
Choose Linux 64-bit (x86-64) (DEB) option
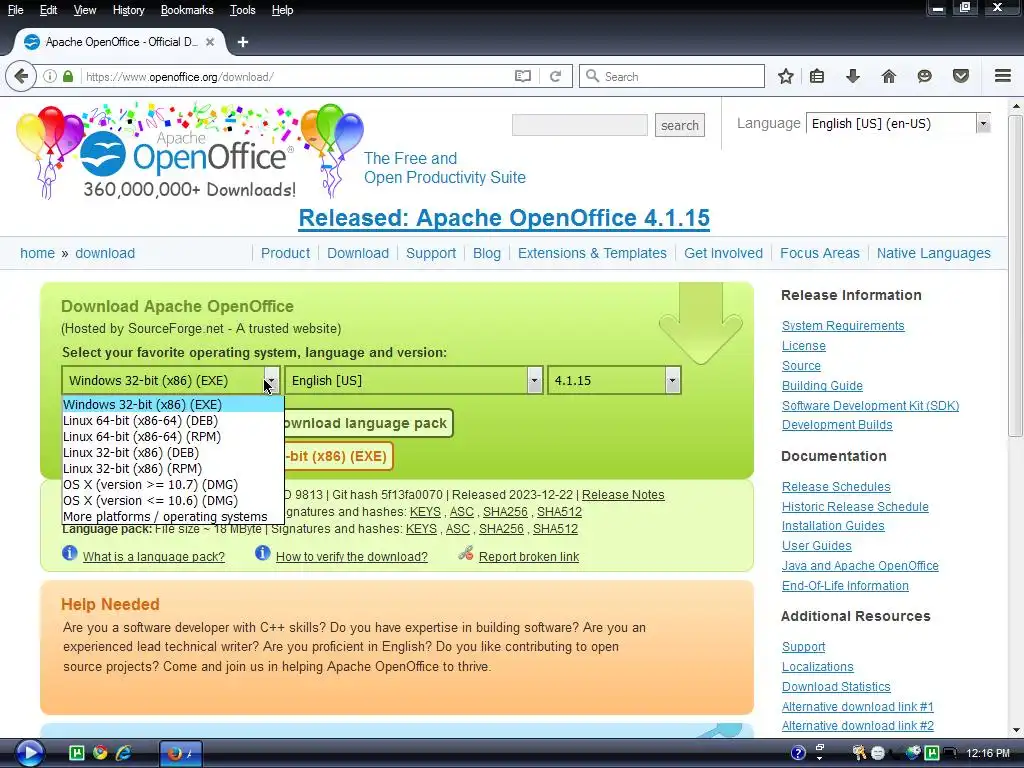pyautogui.click(x=173, y=421)
